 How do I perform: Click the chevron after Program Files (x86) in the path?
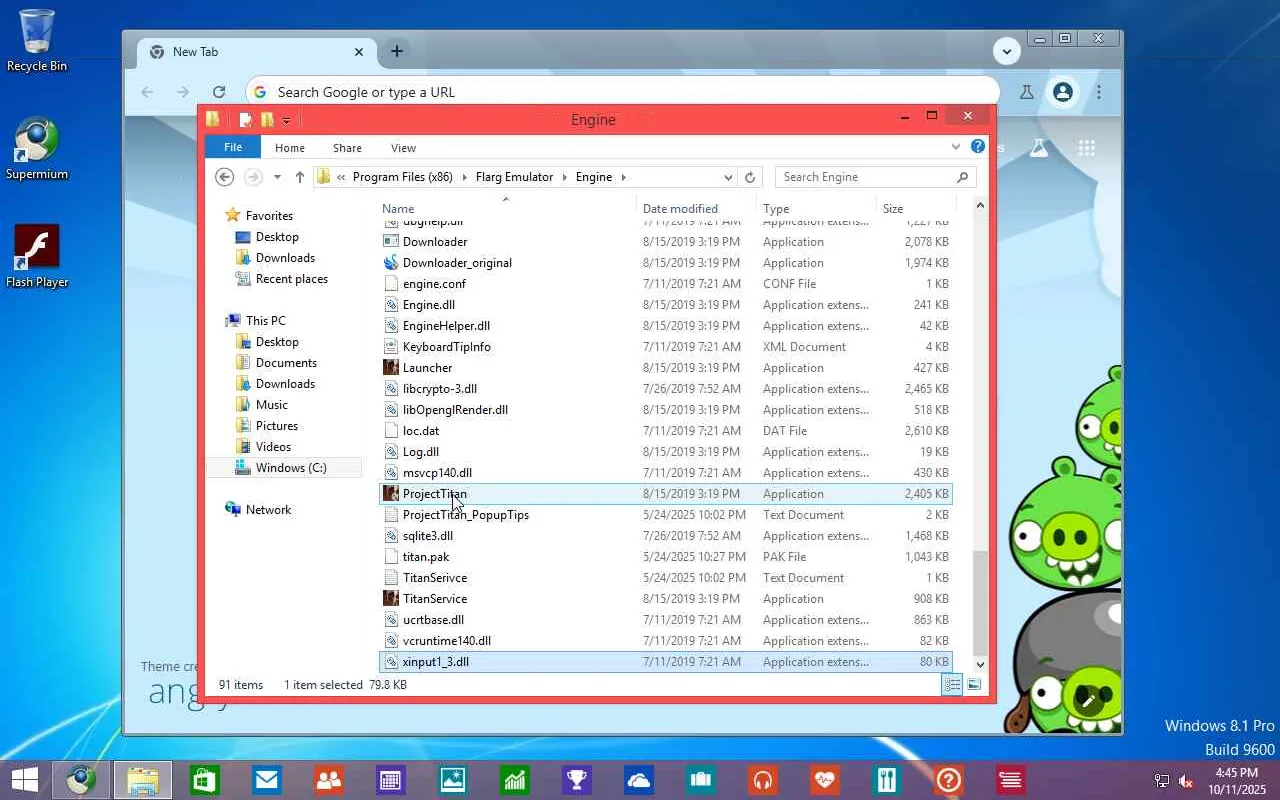pos(464,177)
